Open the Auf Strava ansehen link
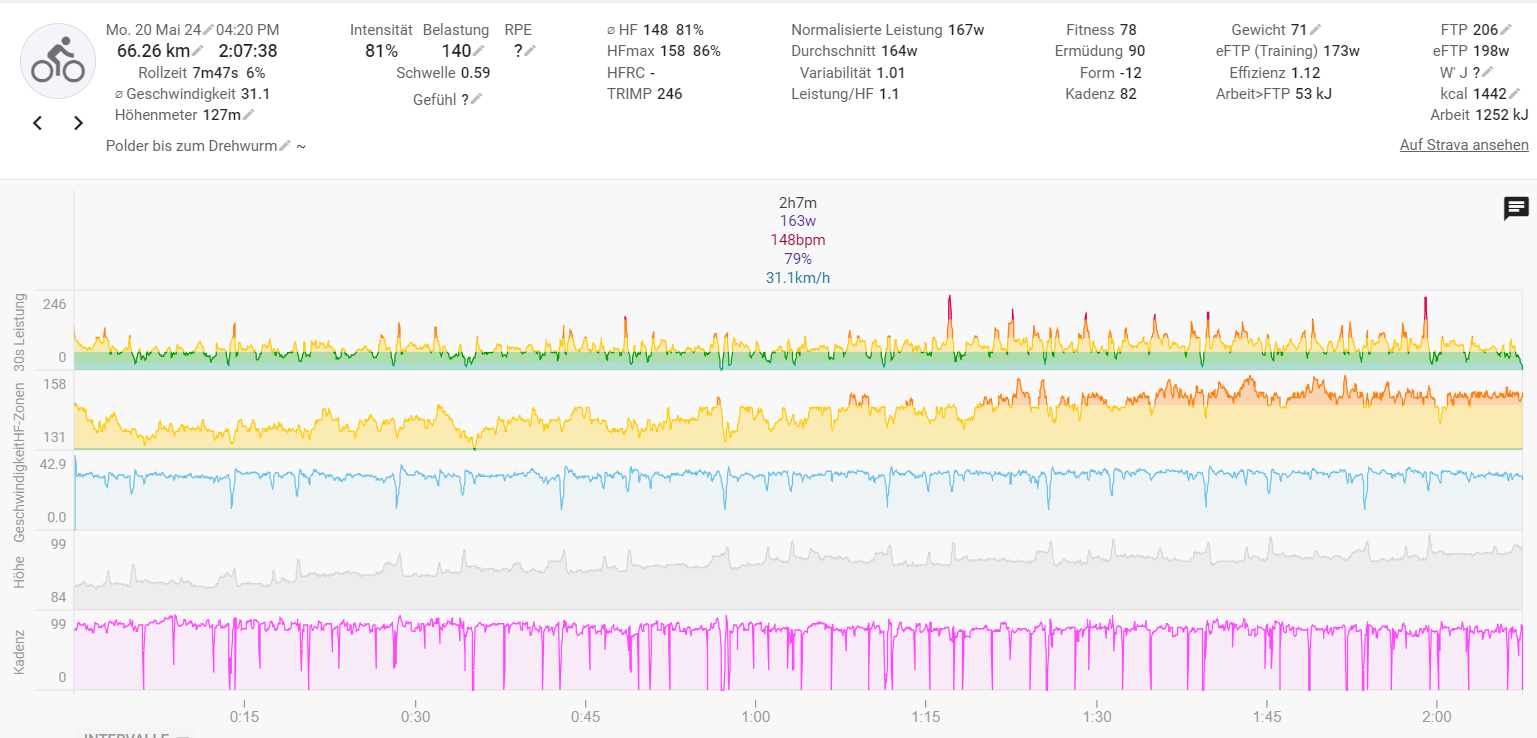Viewport: 1537px width, 738px height. coord(1464,145)
